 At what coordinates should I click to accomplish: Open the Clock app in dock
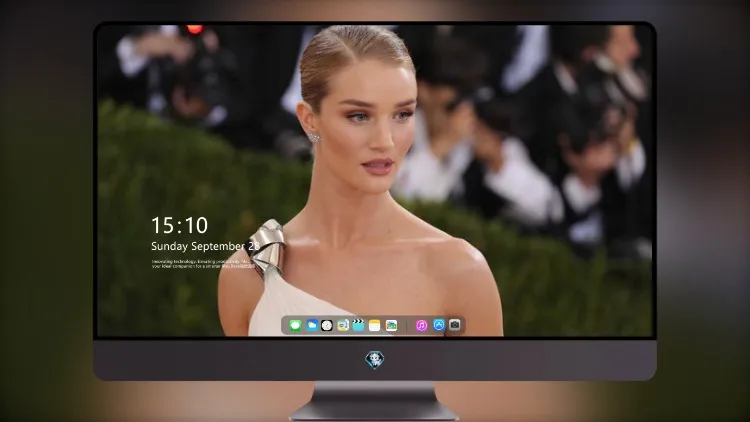tap(327, 326)
